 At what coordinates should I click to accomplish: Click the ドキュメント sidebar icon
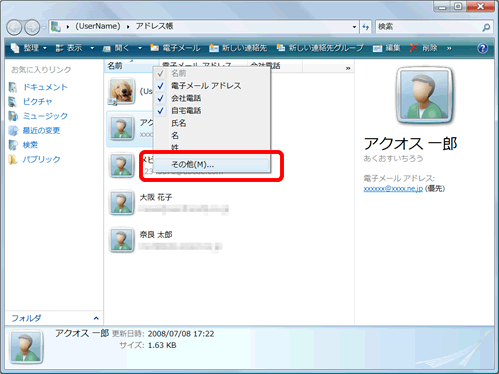[x=13, y=87]
